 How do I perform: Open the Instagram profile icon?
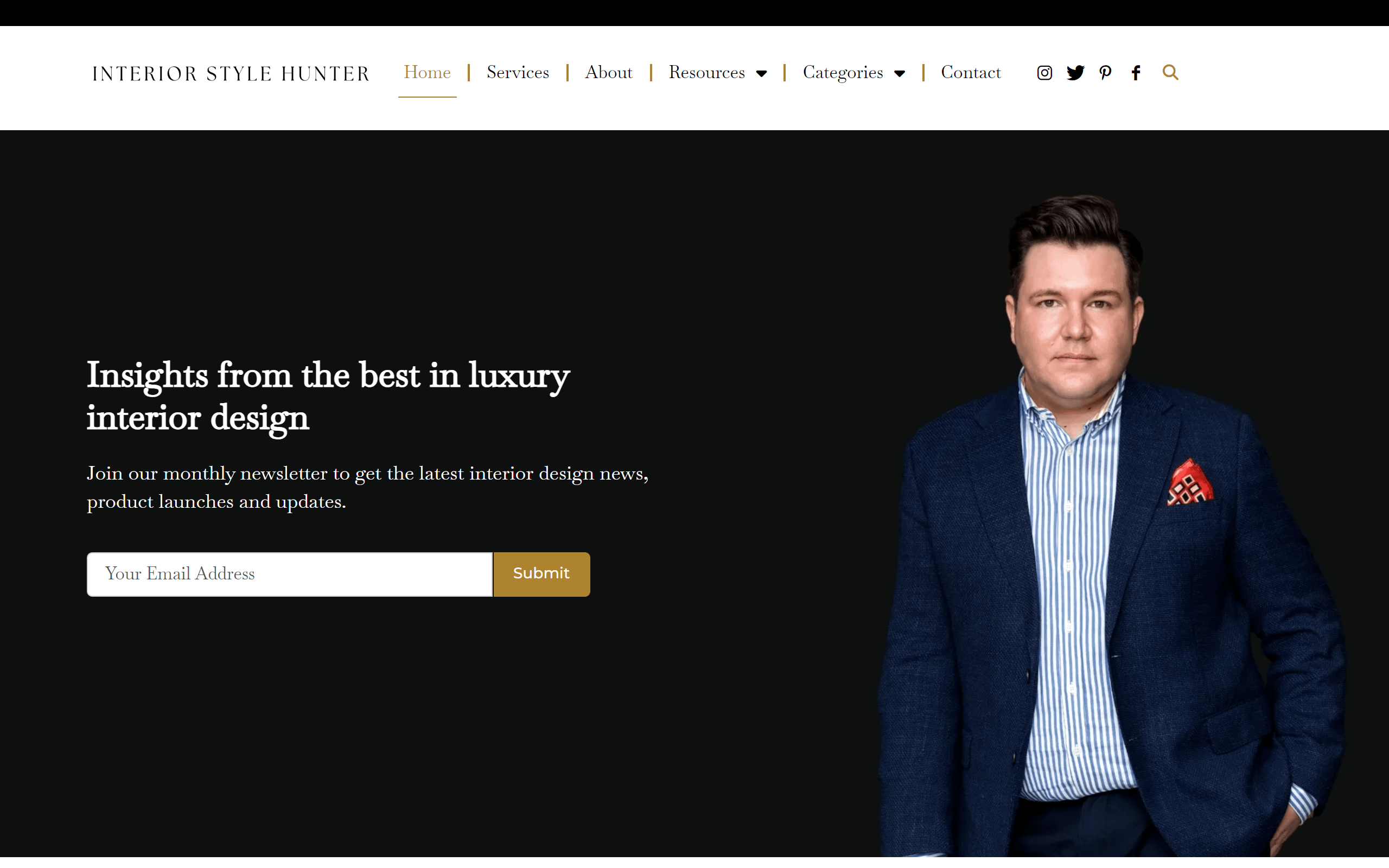[x=1044, y=73]
